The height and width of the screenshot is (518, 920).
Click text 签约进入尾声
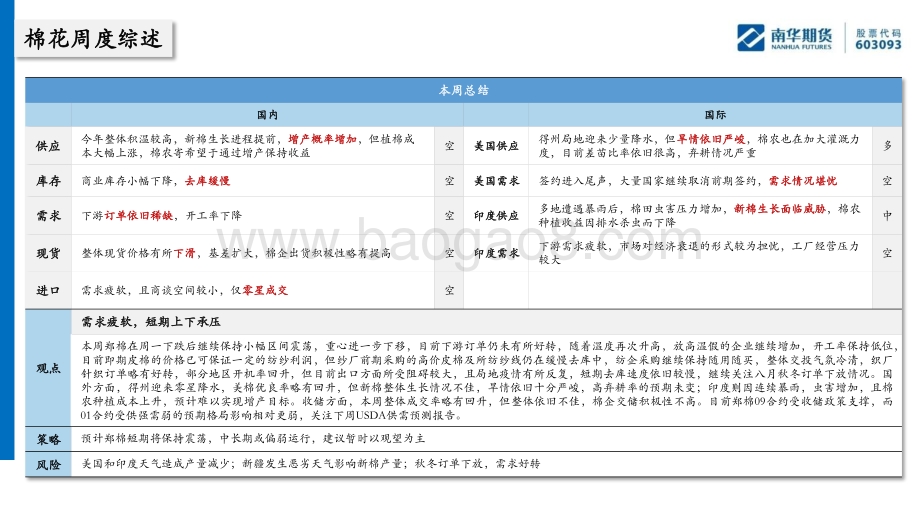573,181
